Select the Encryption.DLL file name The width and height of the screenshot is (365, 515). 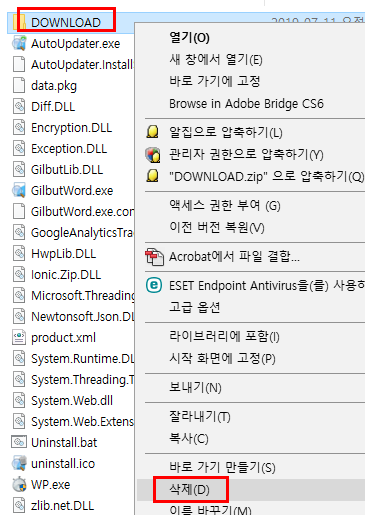(71, 128)
